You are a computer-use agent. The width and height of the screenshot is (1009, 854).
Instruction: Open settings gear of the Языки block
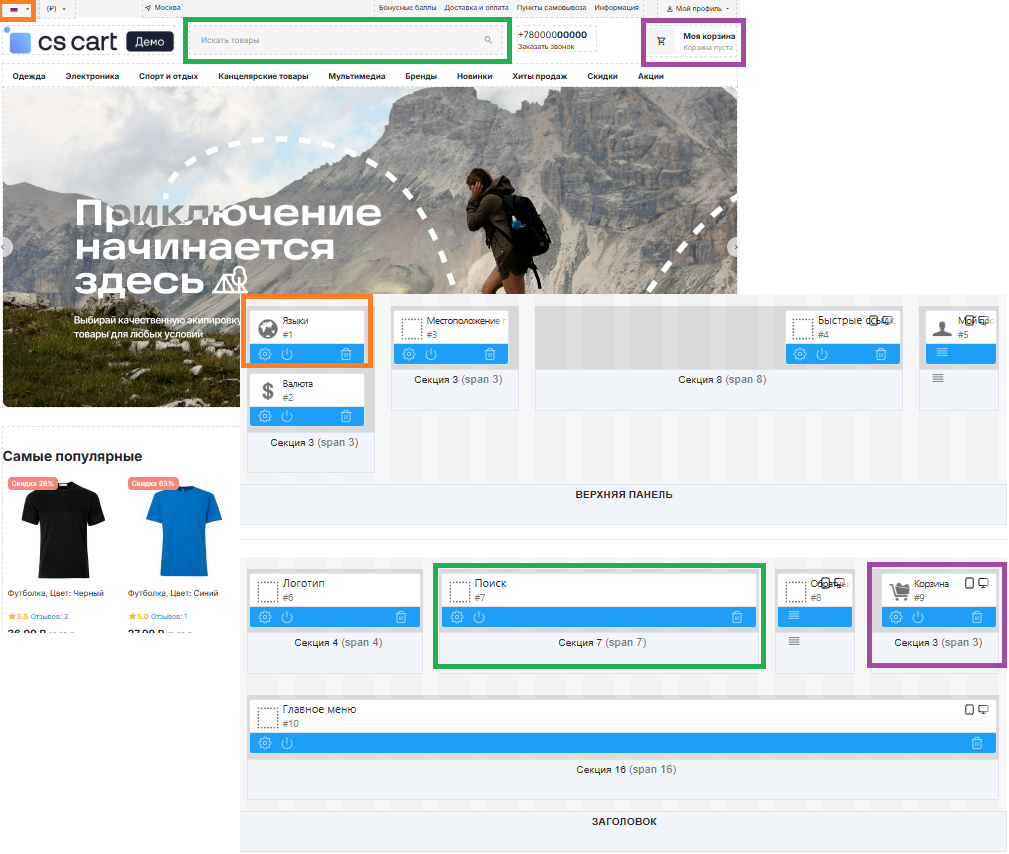point(265,354)
